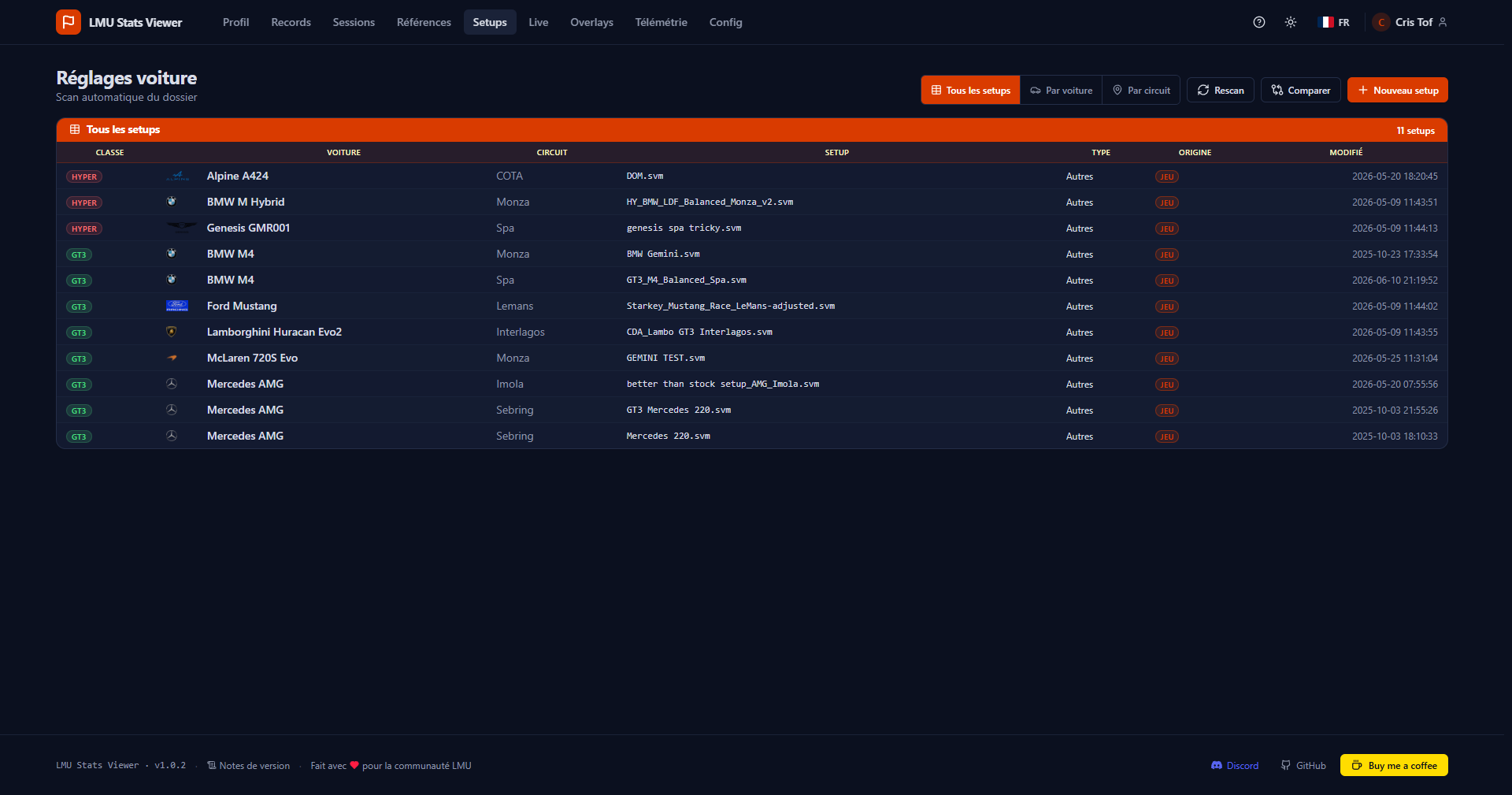1512x795 pixels.
Task: Click the JEU origin badge on the DOM.svm row
Action: click(x=1167, y=176)
